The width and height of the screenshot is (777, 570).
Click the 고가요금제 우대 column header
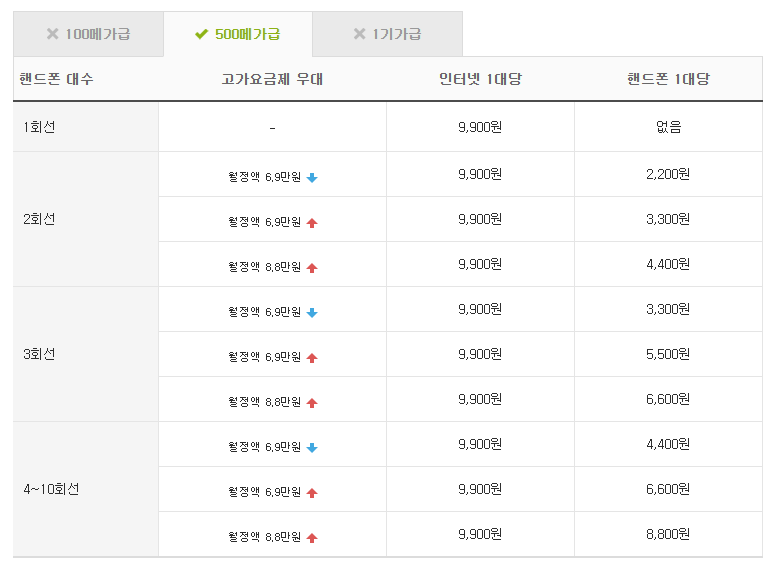coord(272,79)
